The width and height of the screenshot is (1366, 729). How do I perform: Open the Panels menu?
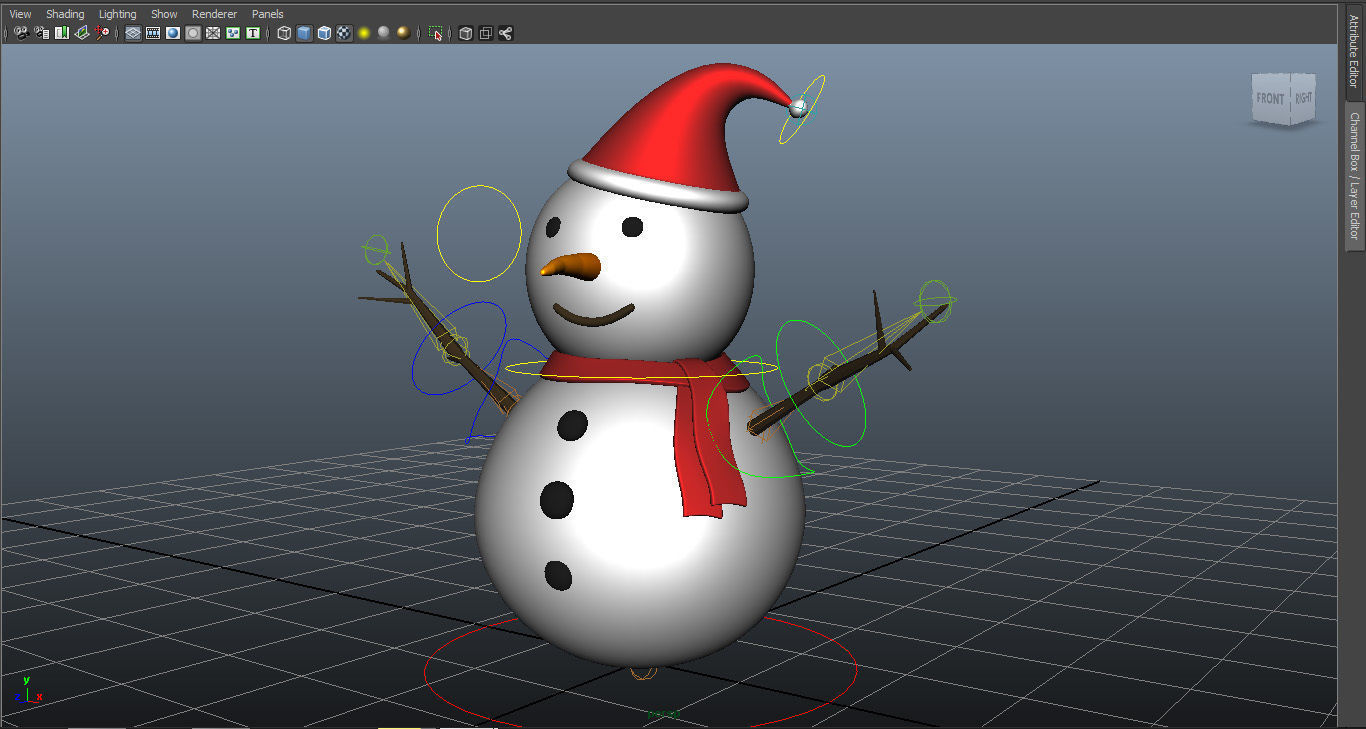tap(267, 14)
